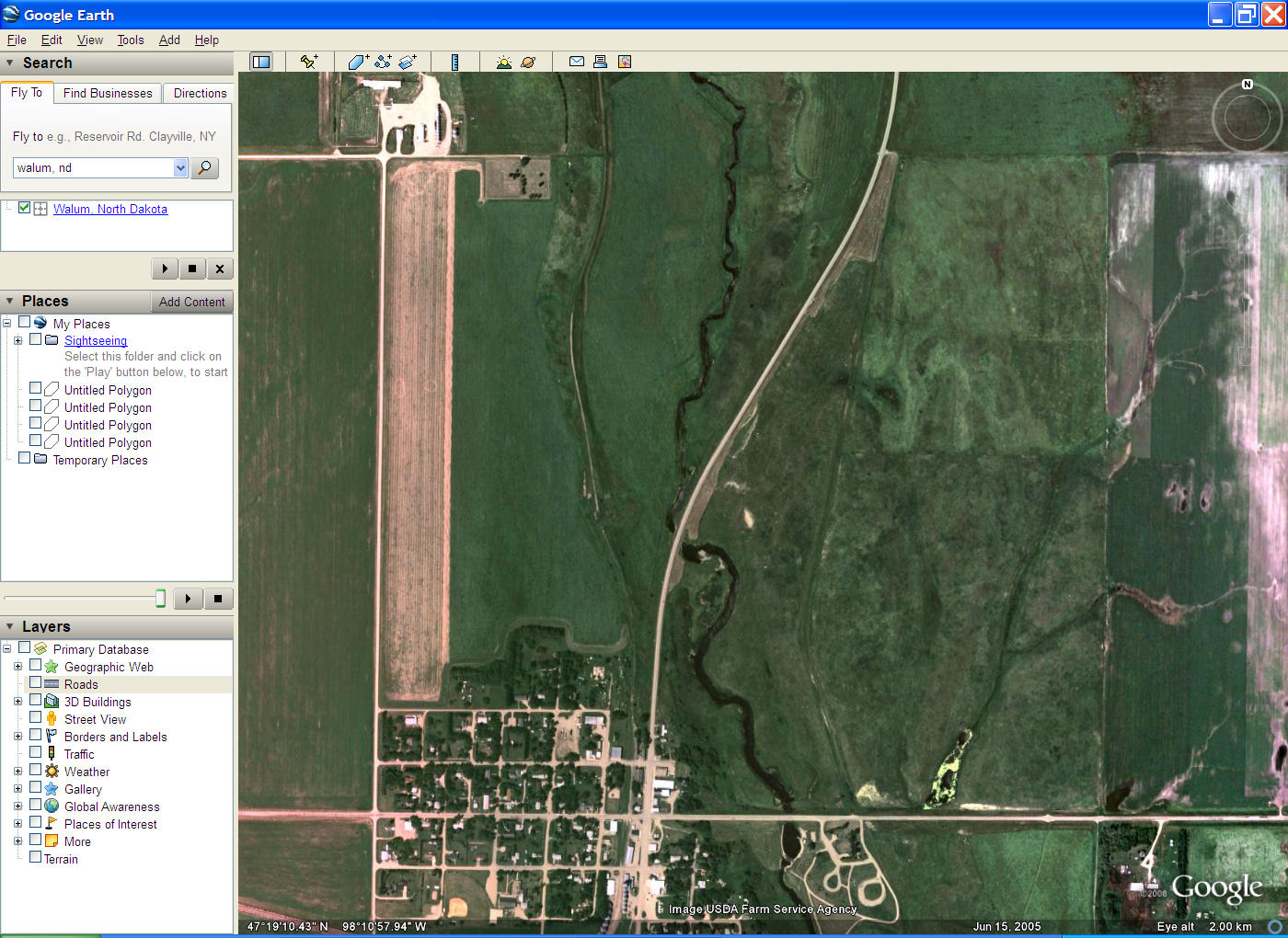Click the Street View layer icon
The image size is (1288, 938).
point(52,719)
